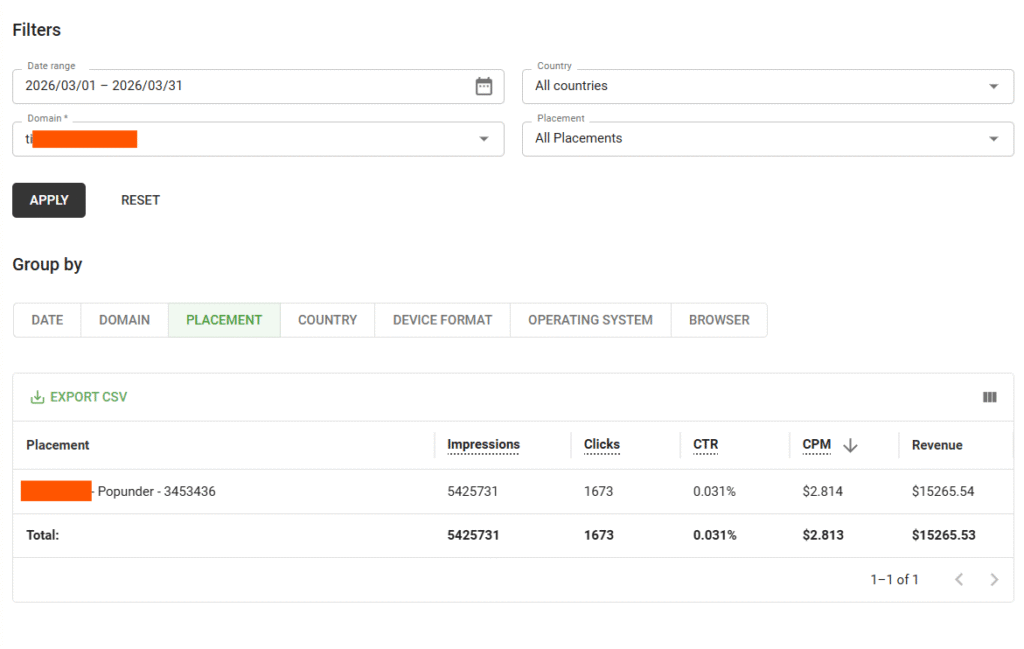
Task: Group by Date tab
Action: pos(47,320)
